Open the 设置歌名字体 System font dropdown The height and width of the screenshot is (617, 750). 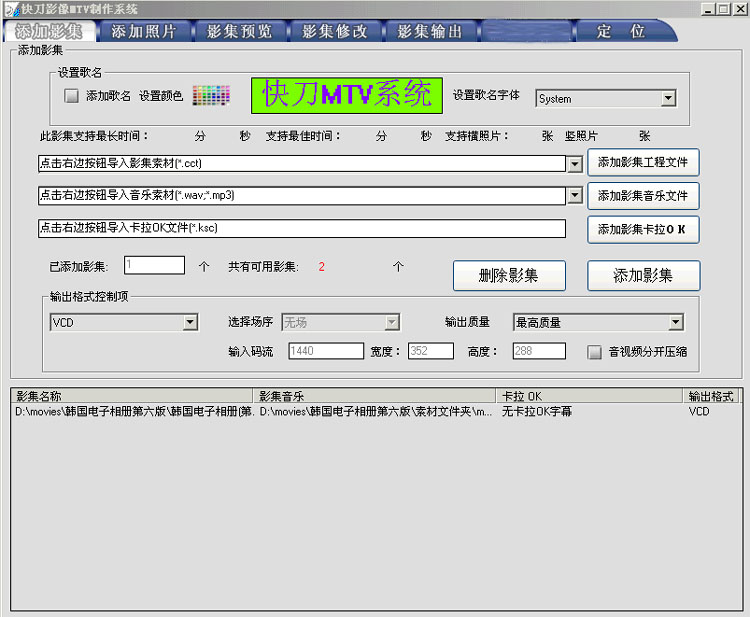pyautogui.click(x=668, y=99)
